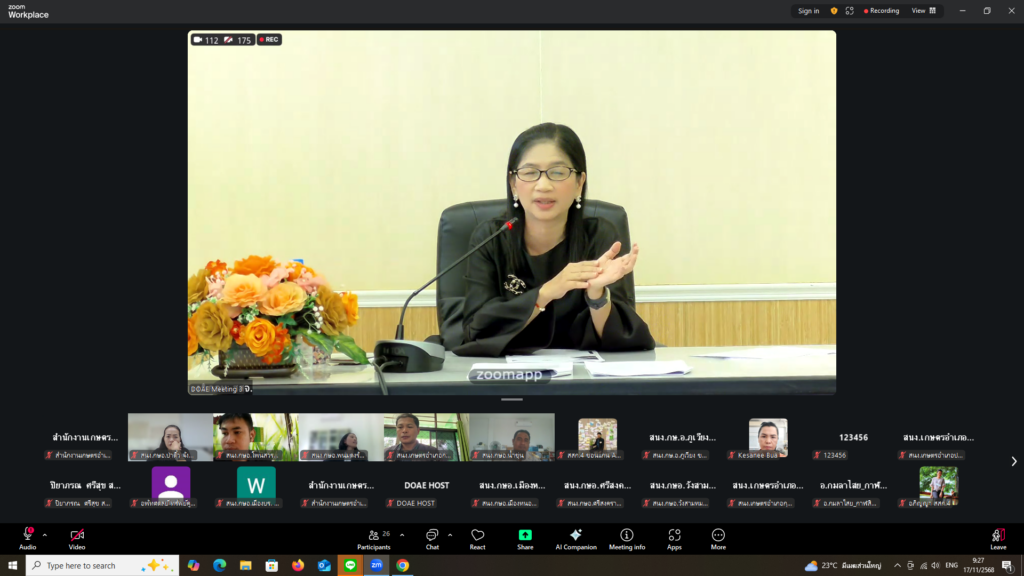Viewport: 1024px width, 576px height.
Task: Open the Apps panel
Action: pyautogui.click(x=674, y=537)
